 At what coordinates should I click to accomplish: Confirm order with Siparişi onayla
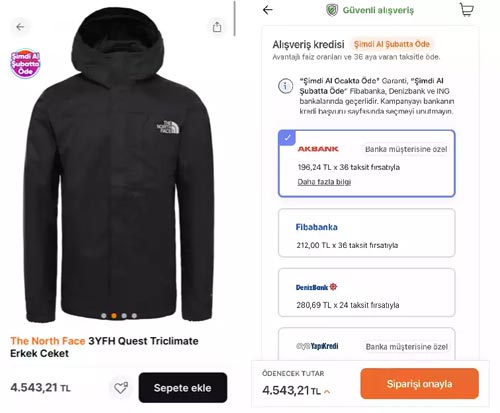point(419,384)
